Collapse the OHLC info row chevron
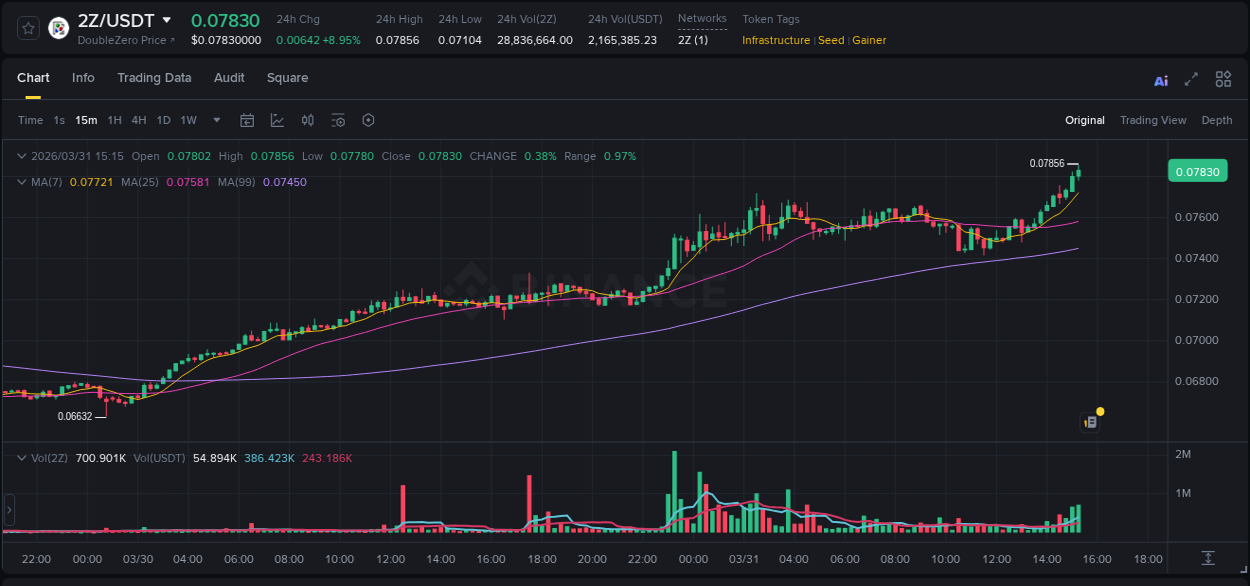This screenshot has width=1250, height=586. point(21,156)
